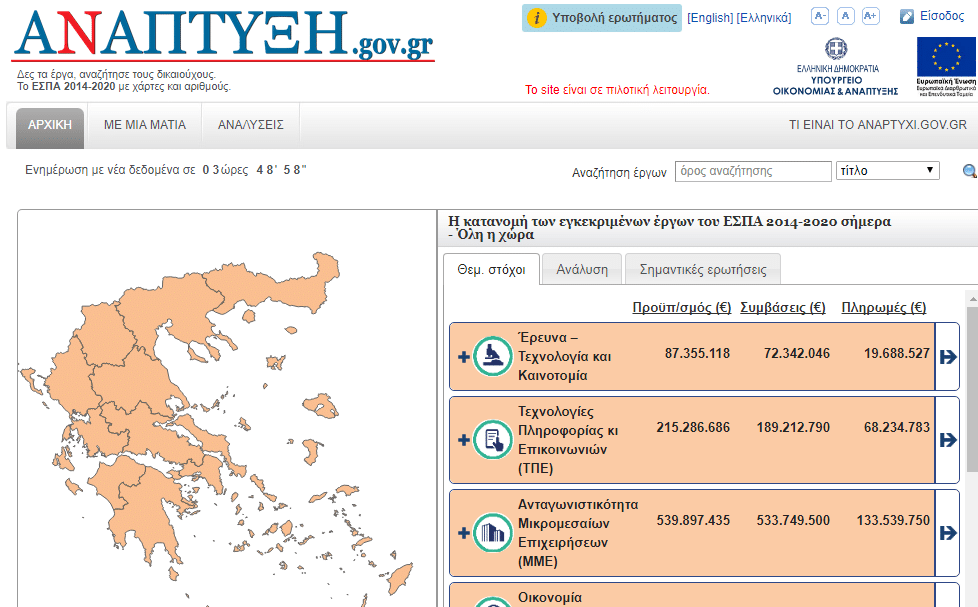Click the Ανταγωνιστικότητα Μικρομεσαίων Επιχειρήσεων label
This screenshot has height=607, width=978.
tap(578, 533)
